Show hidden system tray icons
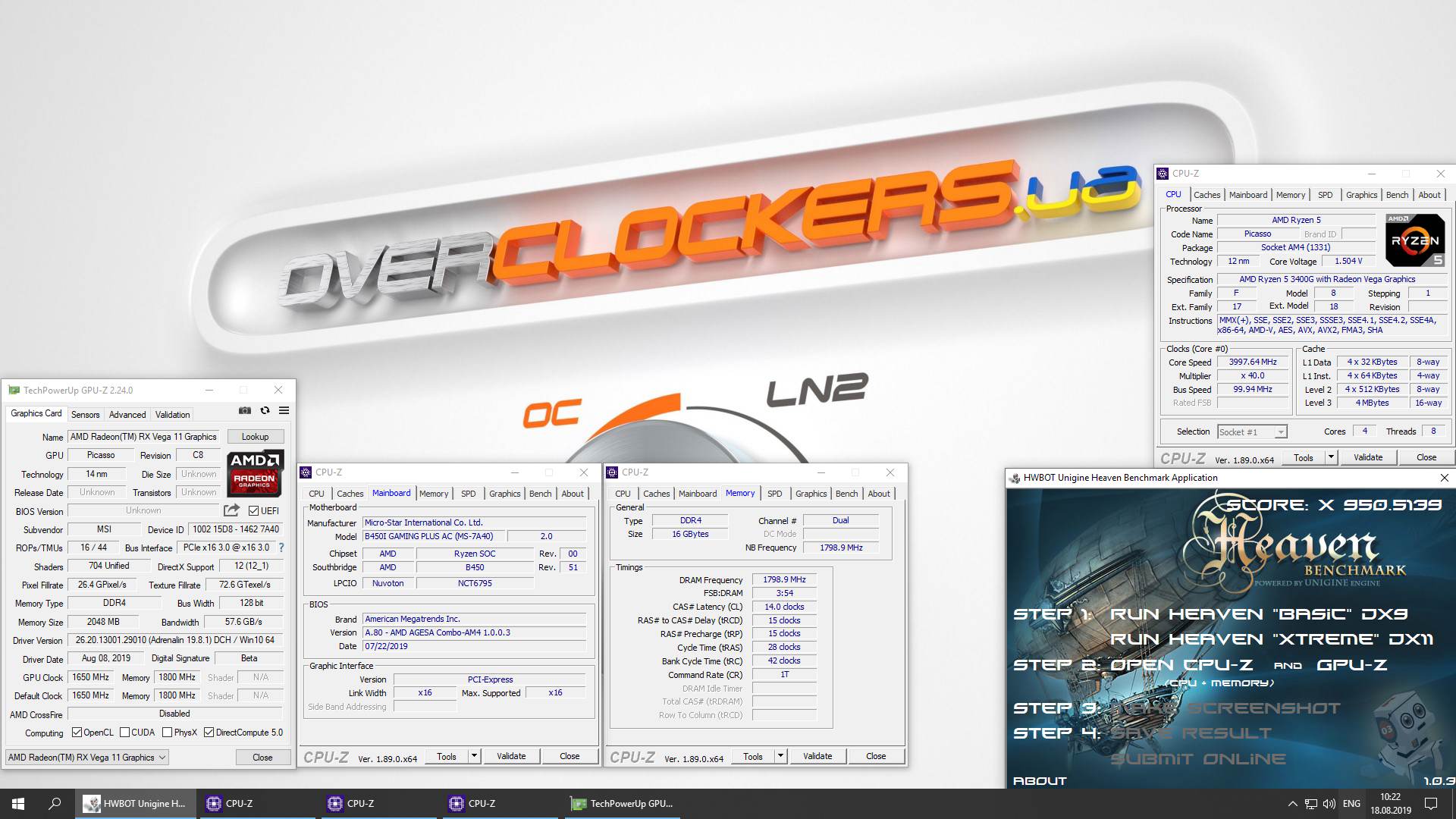1456x819 pixels. [x=1292, y=804]
